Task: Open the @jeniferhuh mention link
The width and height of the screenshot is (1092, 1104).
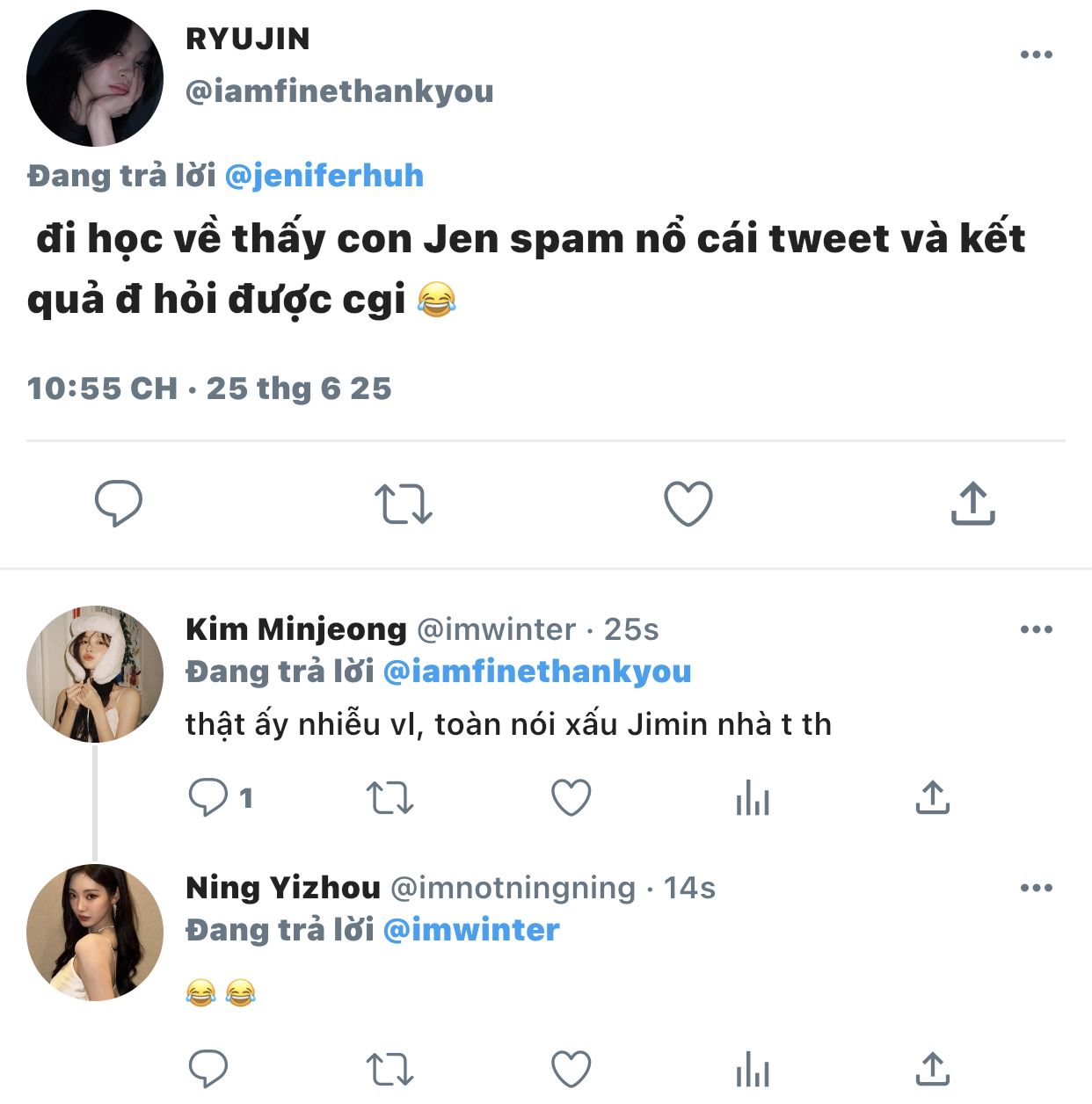Action: (x=324, y=176)
